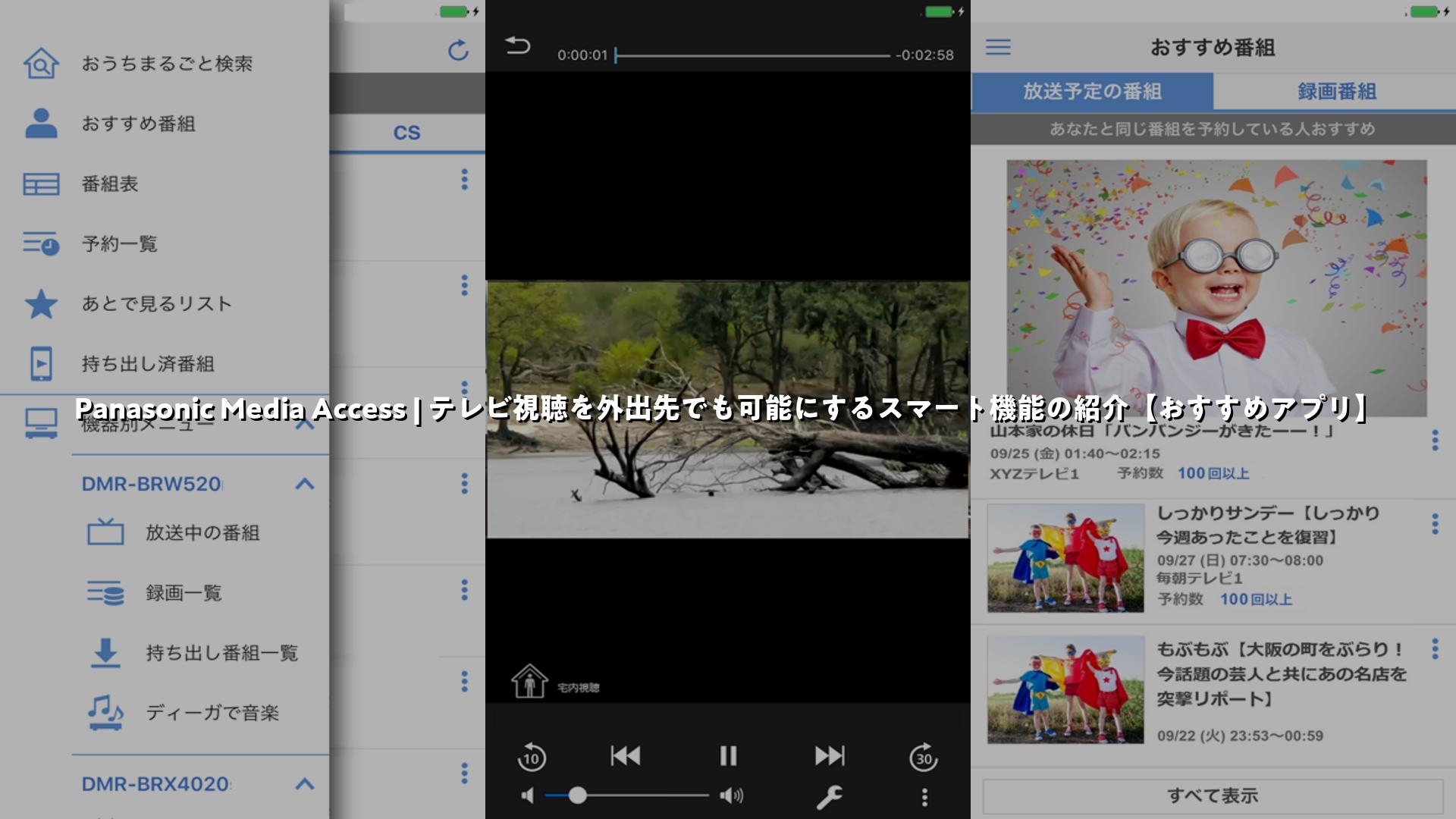Skip to previous chapter
Viewport: 1456px width, 819px height.
coord(626,755)
